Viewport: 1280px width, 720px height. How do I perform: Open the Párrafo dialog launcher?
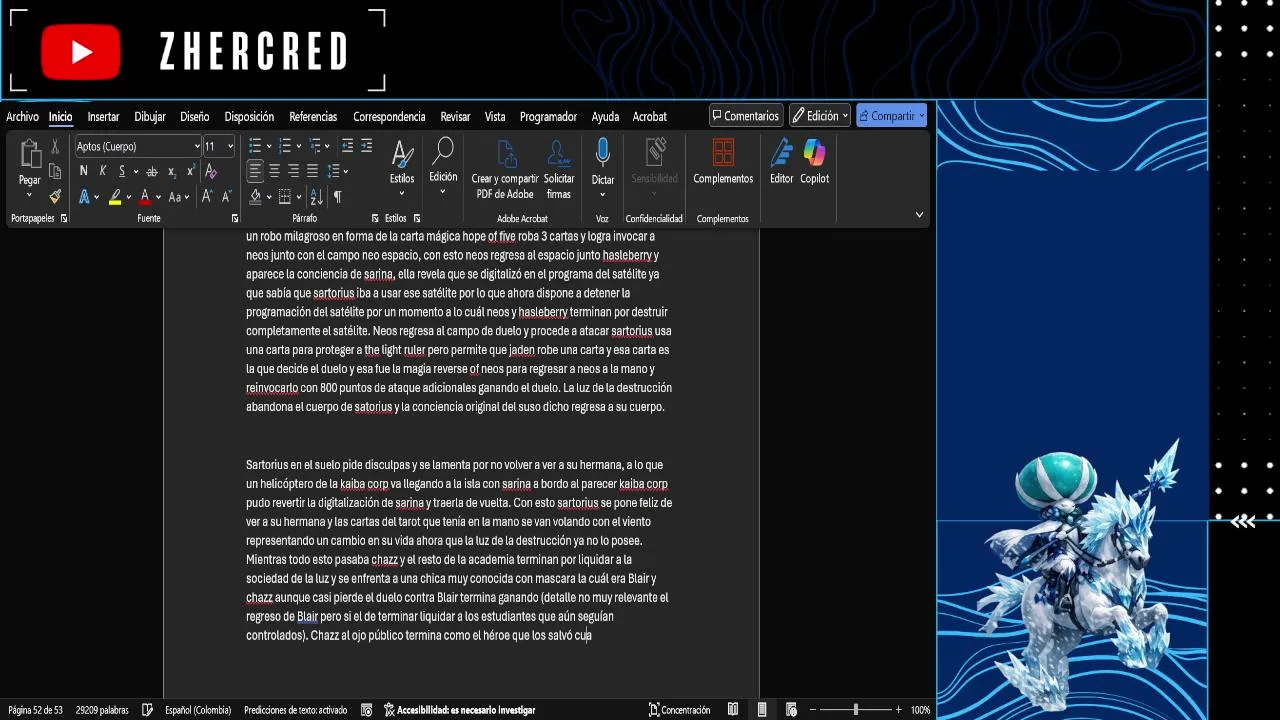[375, 218]
